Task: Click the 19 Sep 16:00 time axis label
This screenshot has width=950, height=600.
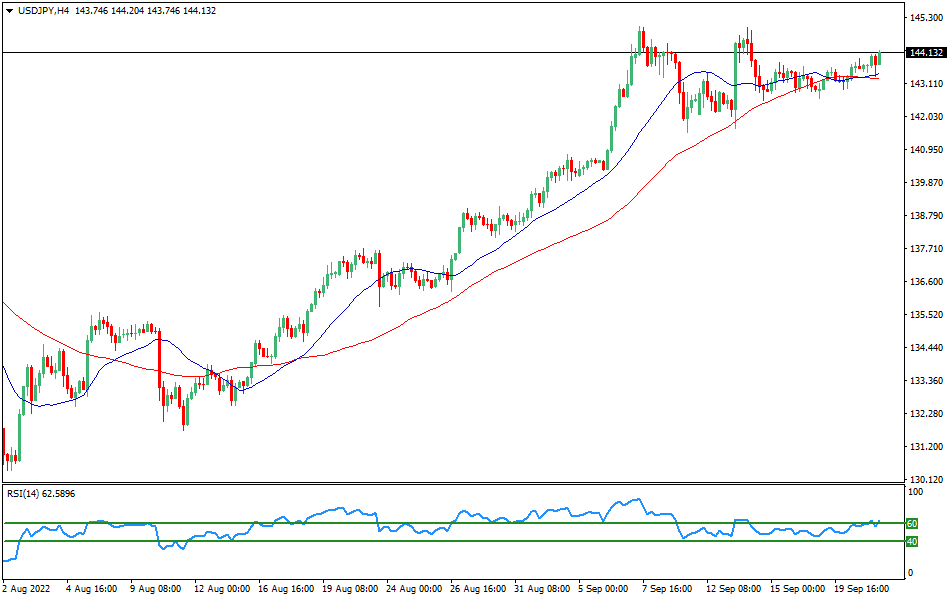Action: point(862,589)
